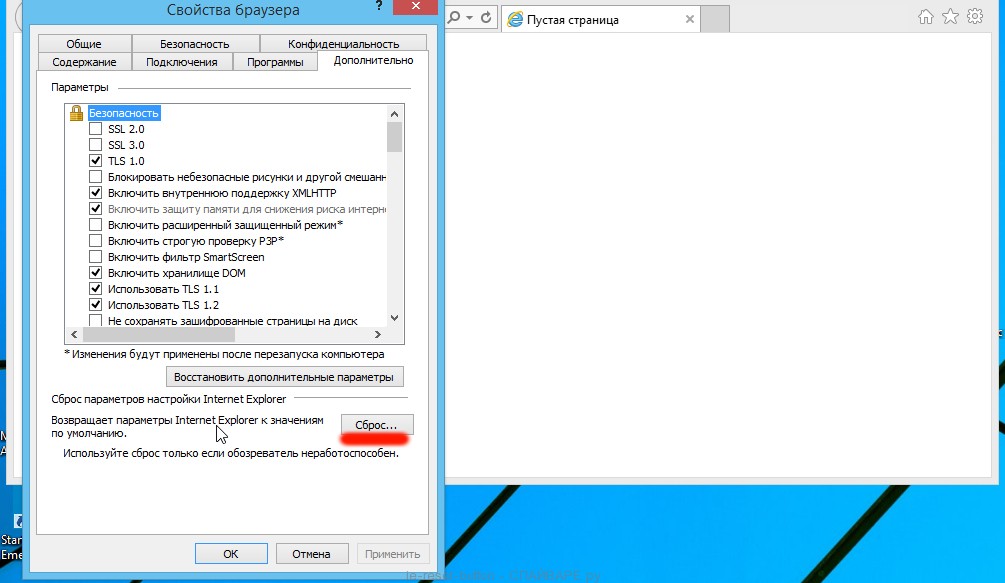Close the Свойства браузера dialog
Screen dimensions: 1005x583
[x=415, y=6]
